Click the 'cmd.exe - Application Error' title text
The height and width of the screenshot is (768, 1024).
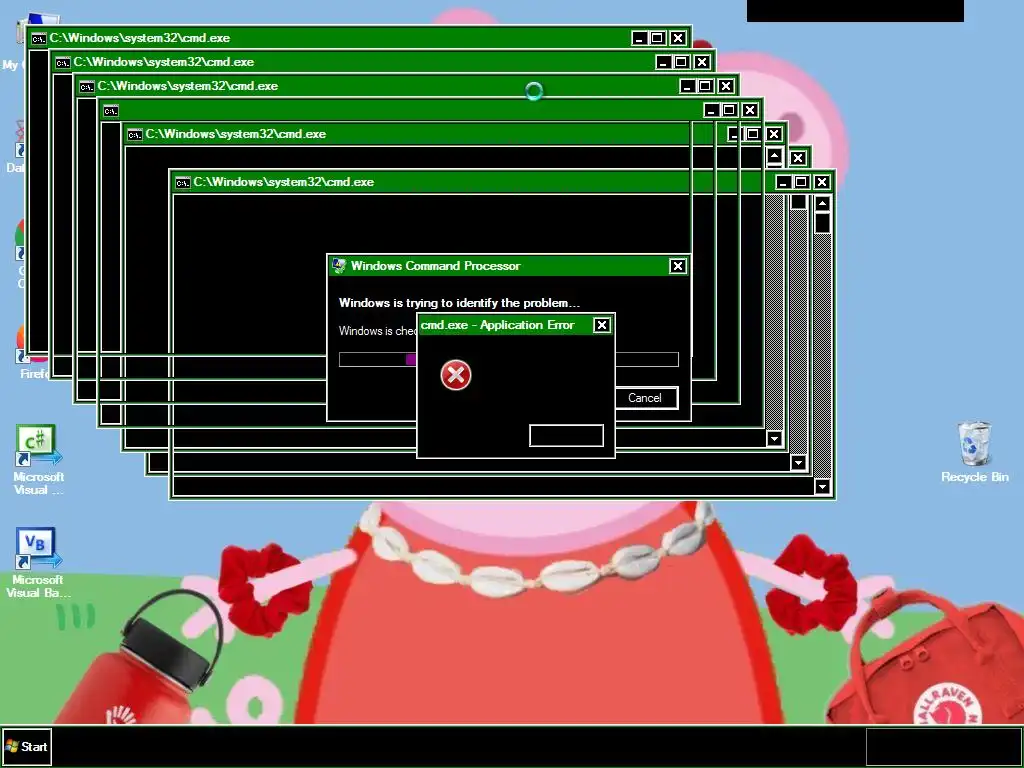[498, 325]
